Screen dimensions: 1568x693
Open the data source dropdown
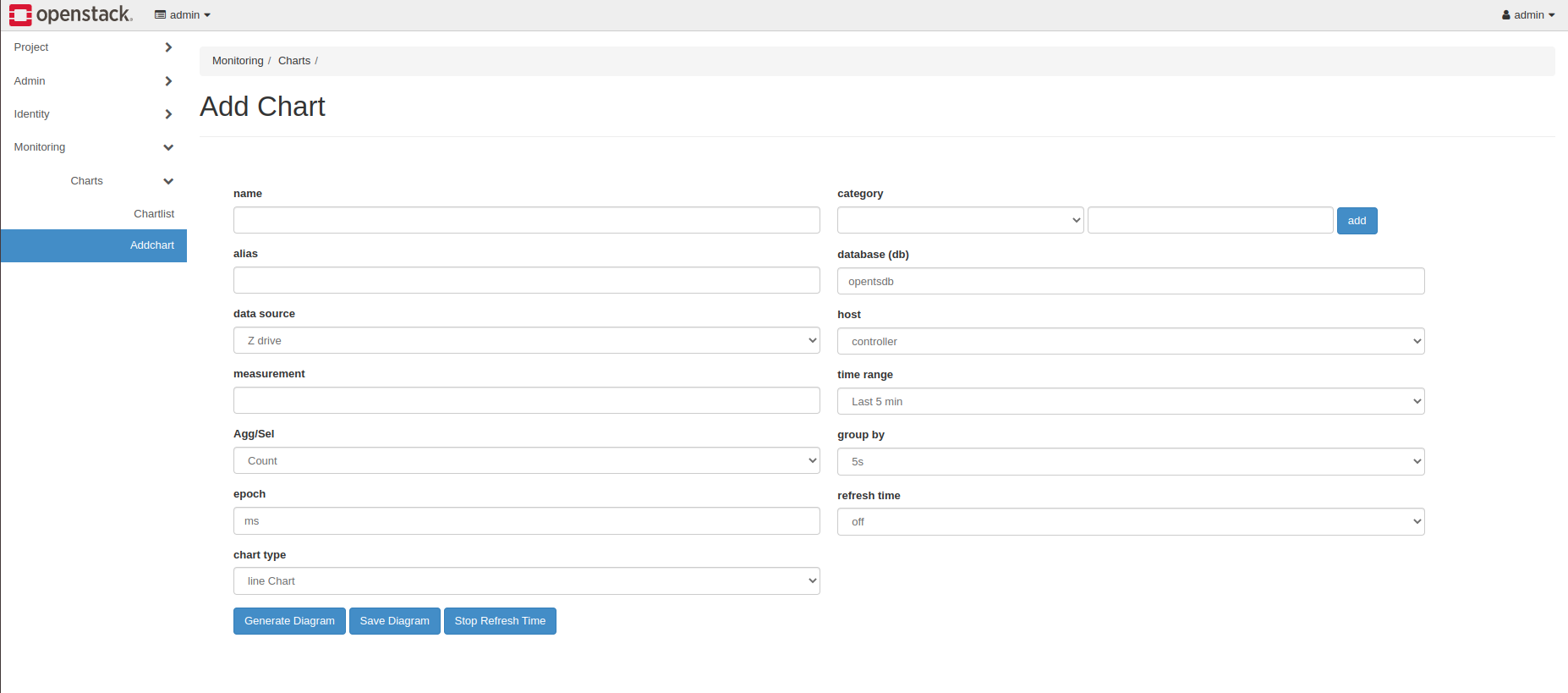[526, 341]
